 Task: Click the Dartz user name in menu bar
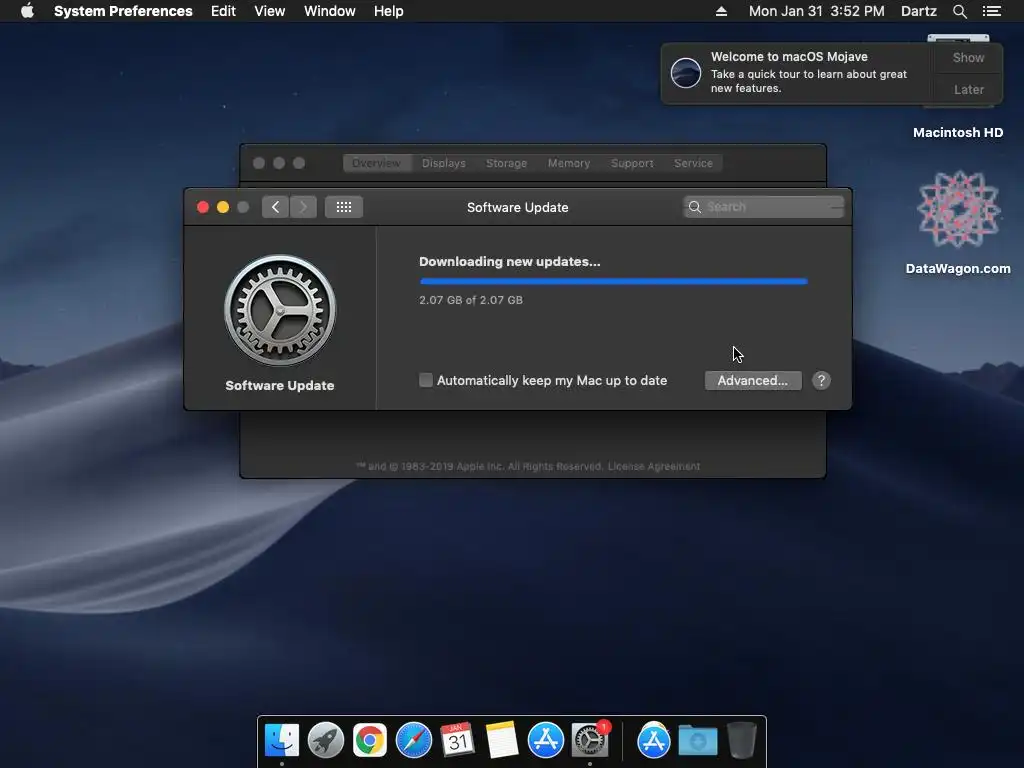pos(918,11)
